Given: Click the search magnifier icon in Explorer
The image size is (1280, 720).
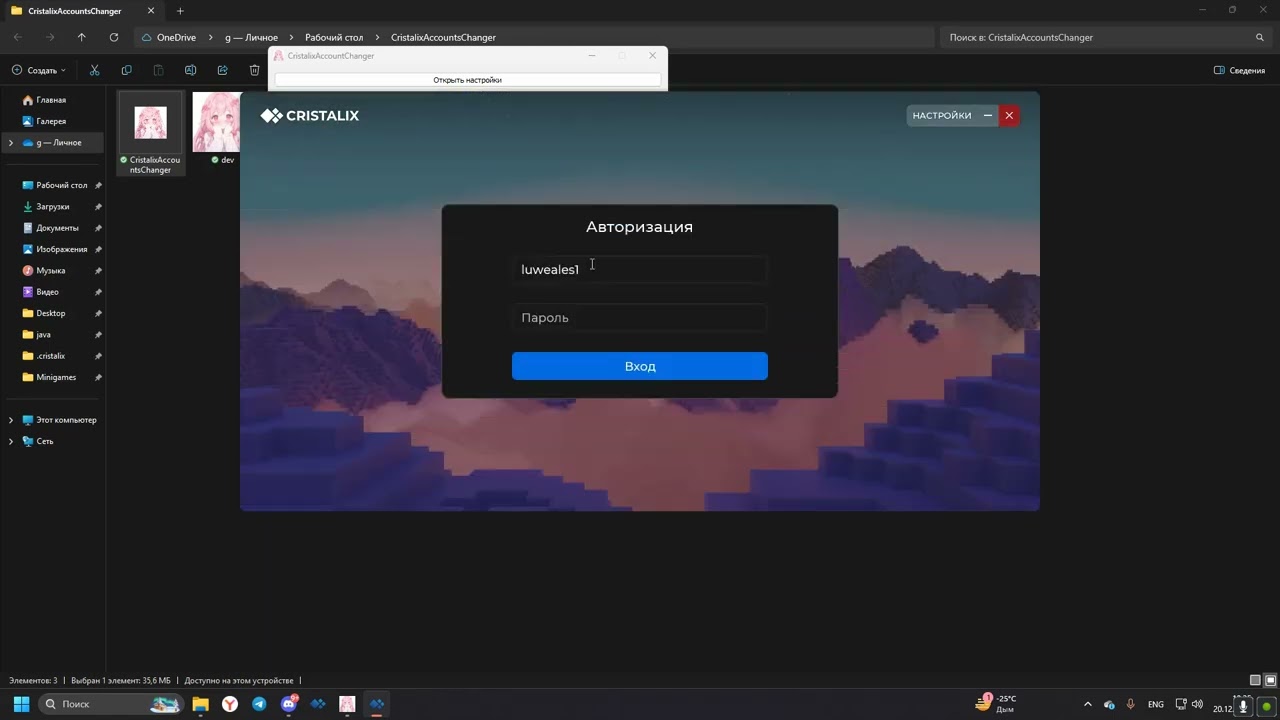Looking at the screenshot, I should pos(1260,37).
